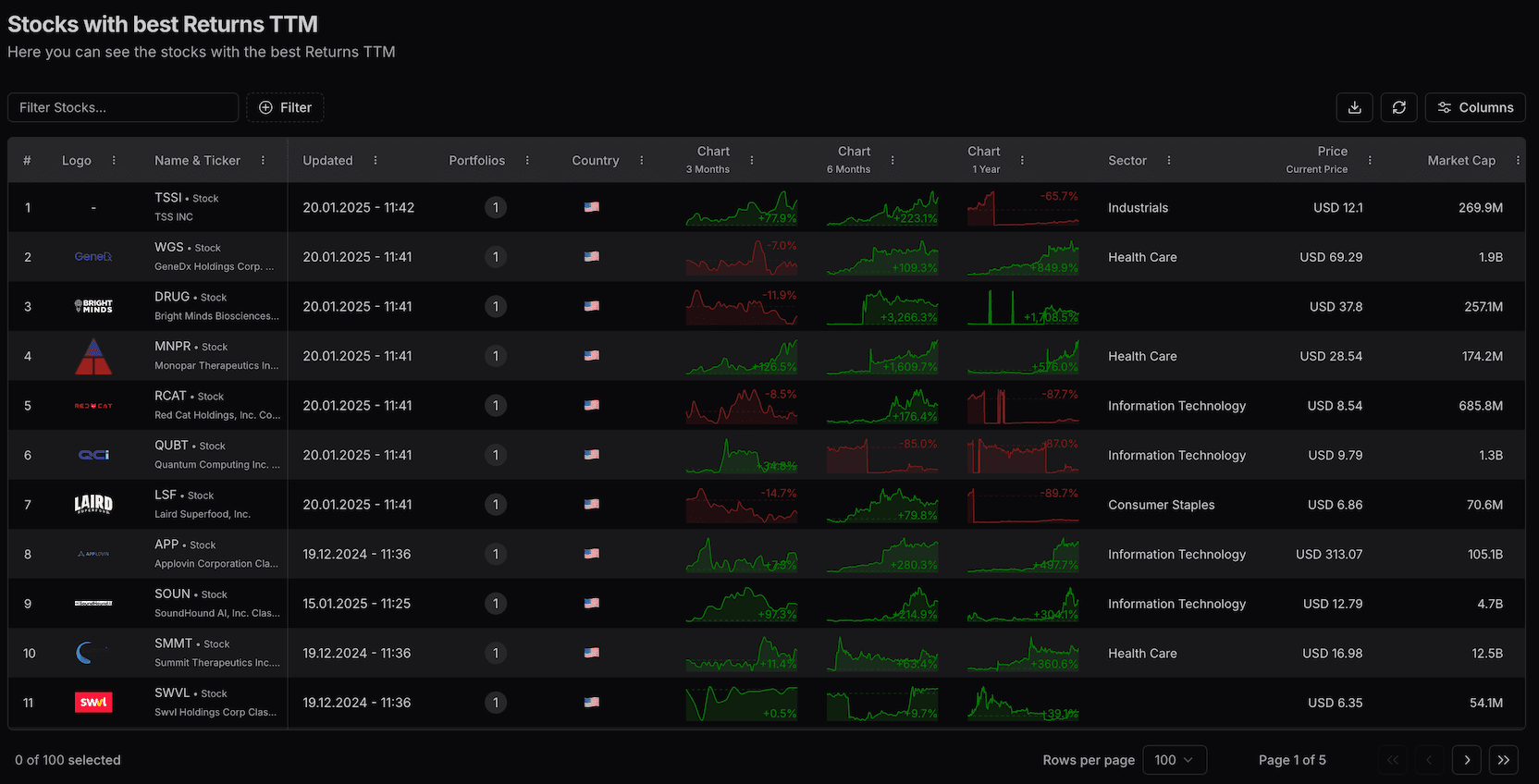Image resolution: width=1539 pixels, height=784 pixels.
Task: Click the download export icon button
Action: click(x=1354, y=107)
